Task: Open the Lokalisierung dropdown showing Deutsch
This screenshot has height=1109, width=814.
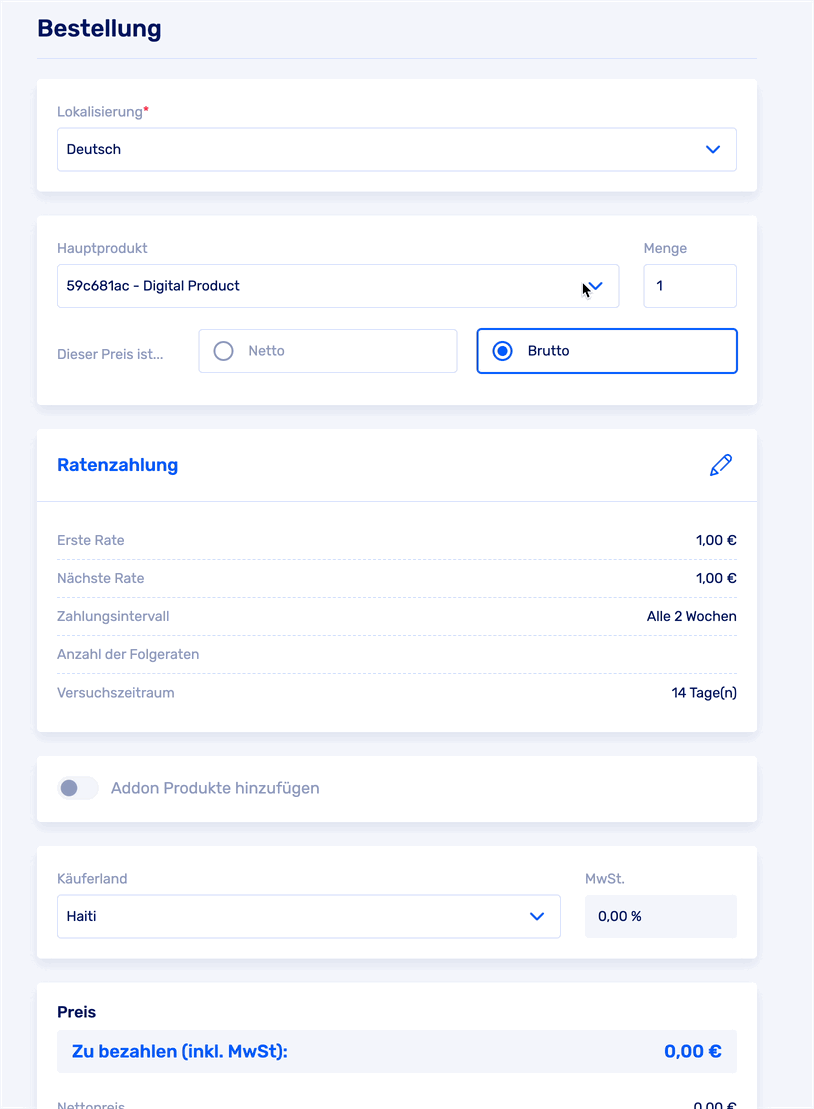Action: [396, 149]
